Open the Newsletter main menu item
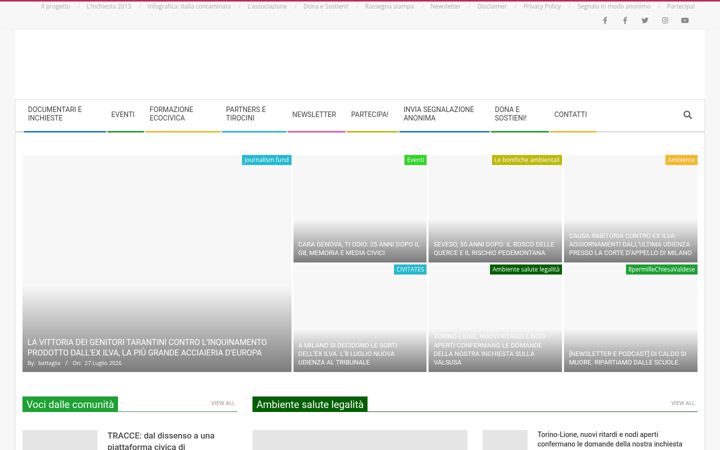 pos(316,114)
